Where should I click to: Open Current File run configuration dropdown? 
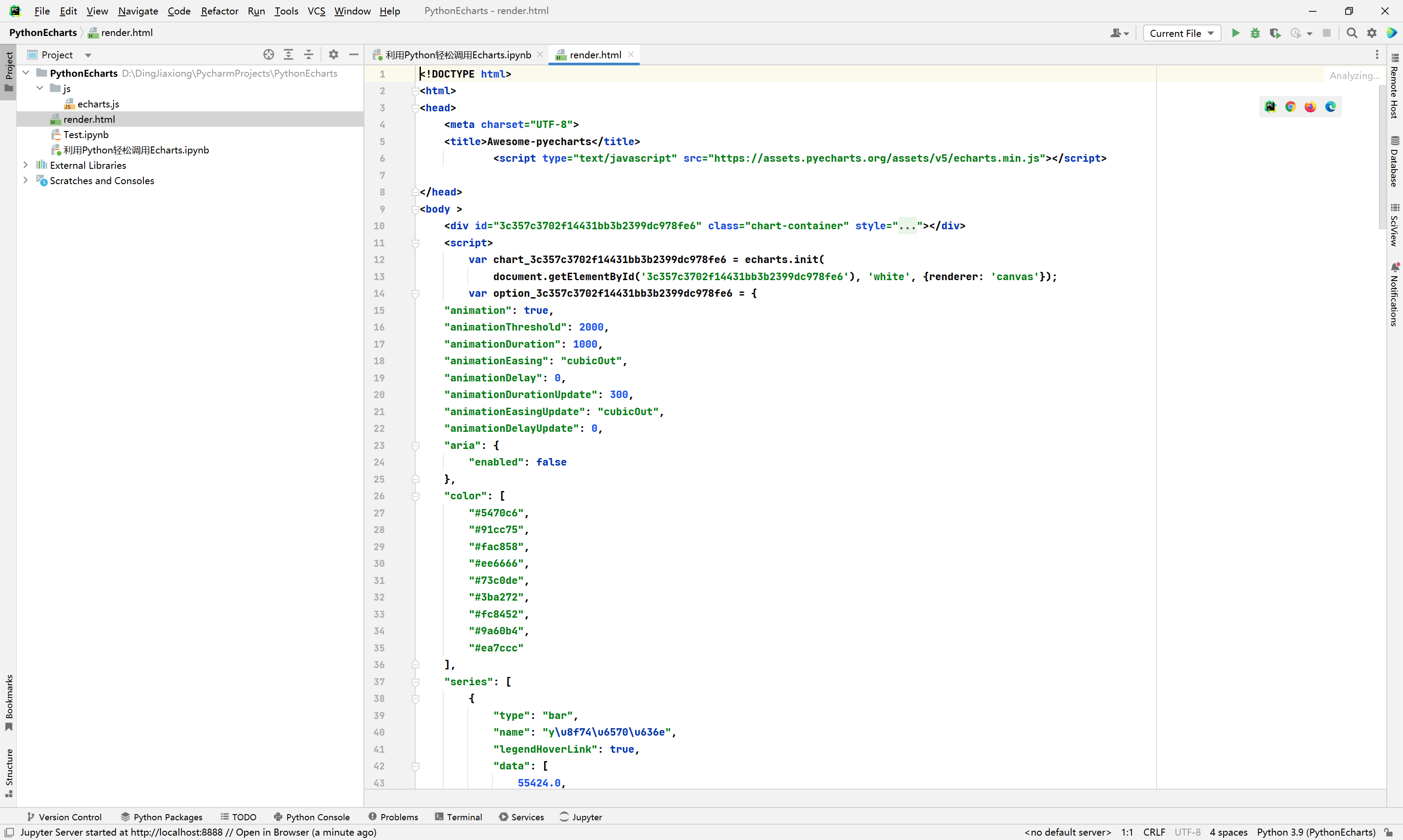1181,33
